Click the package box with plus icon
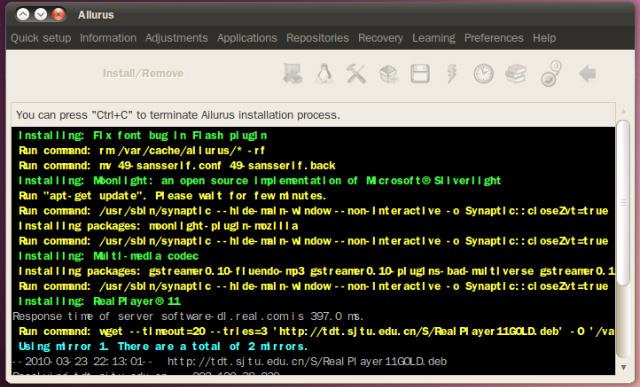640x387 pixels. [388, 74]
